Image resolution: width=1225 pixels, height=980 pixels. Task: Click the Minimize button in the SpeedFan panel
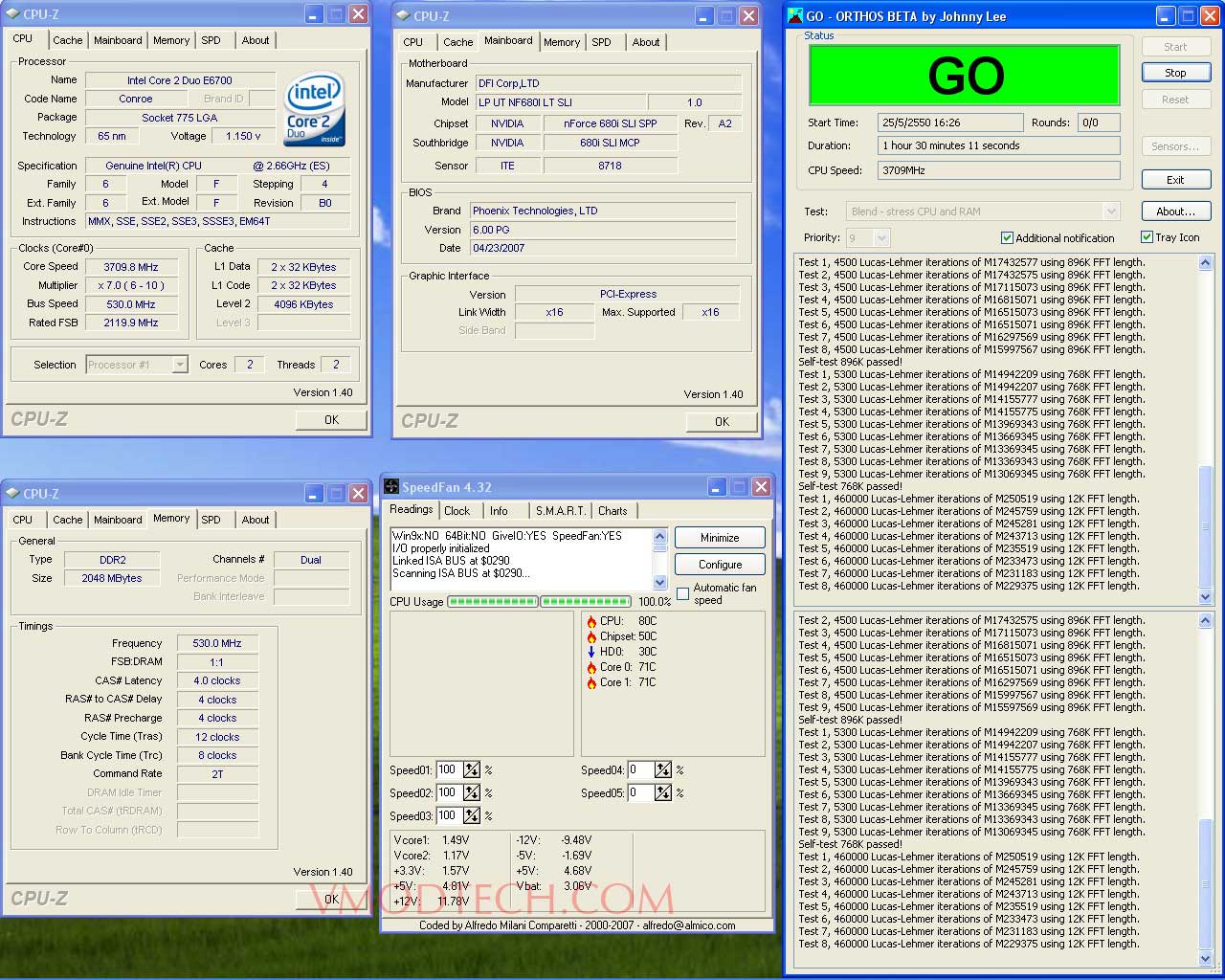click(720, 538)
